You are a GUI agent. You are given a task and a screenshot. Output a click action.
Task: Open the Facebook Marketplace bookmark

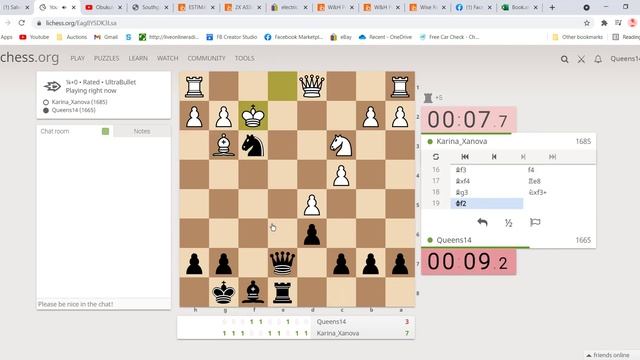[x=293, y=37]
